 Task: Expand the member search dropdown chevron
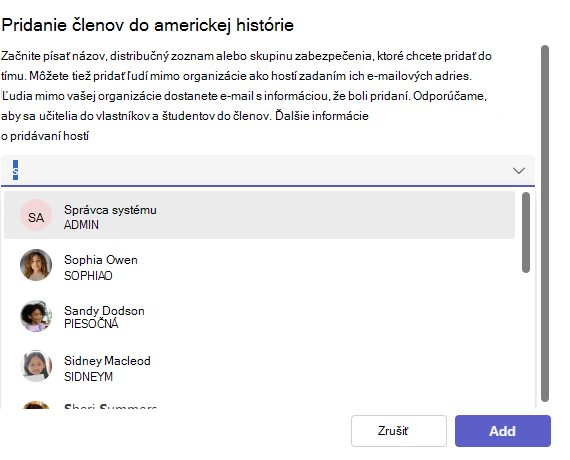tap(518, 170)
